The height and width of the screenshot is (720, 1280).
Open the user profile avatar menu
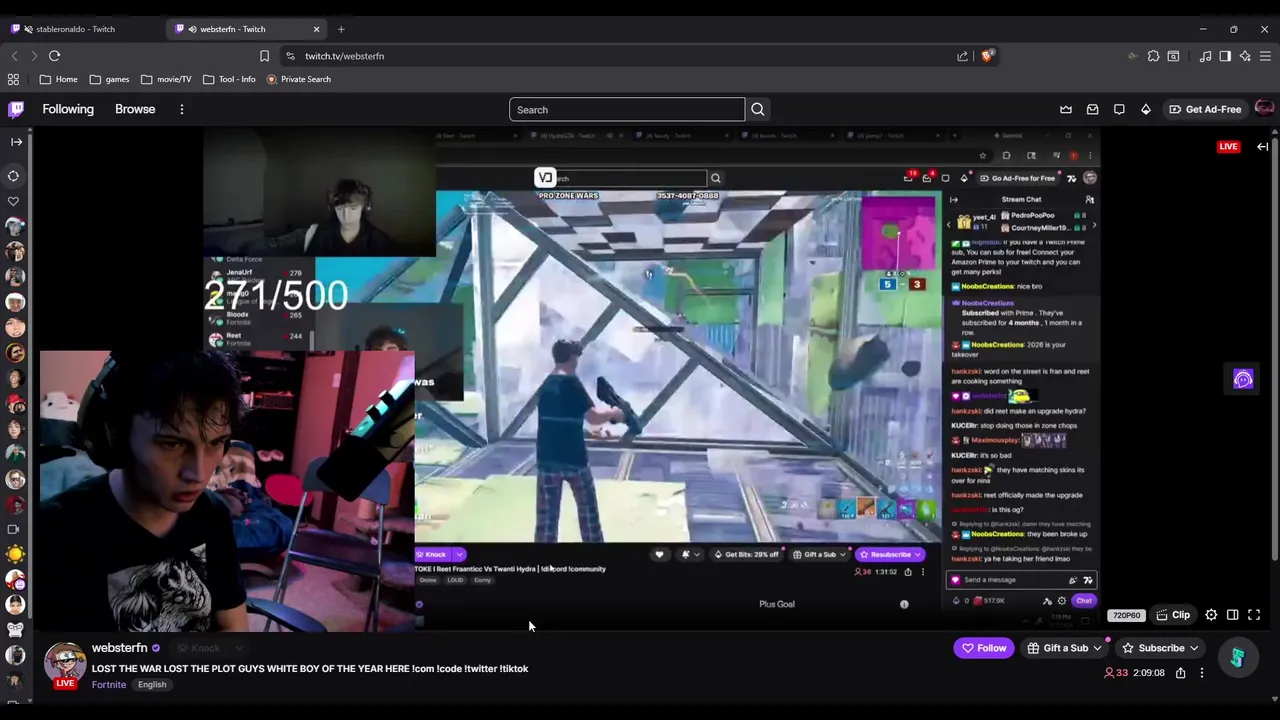(1264, 109)
